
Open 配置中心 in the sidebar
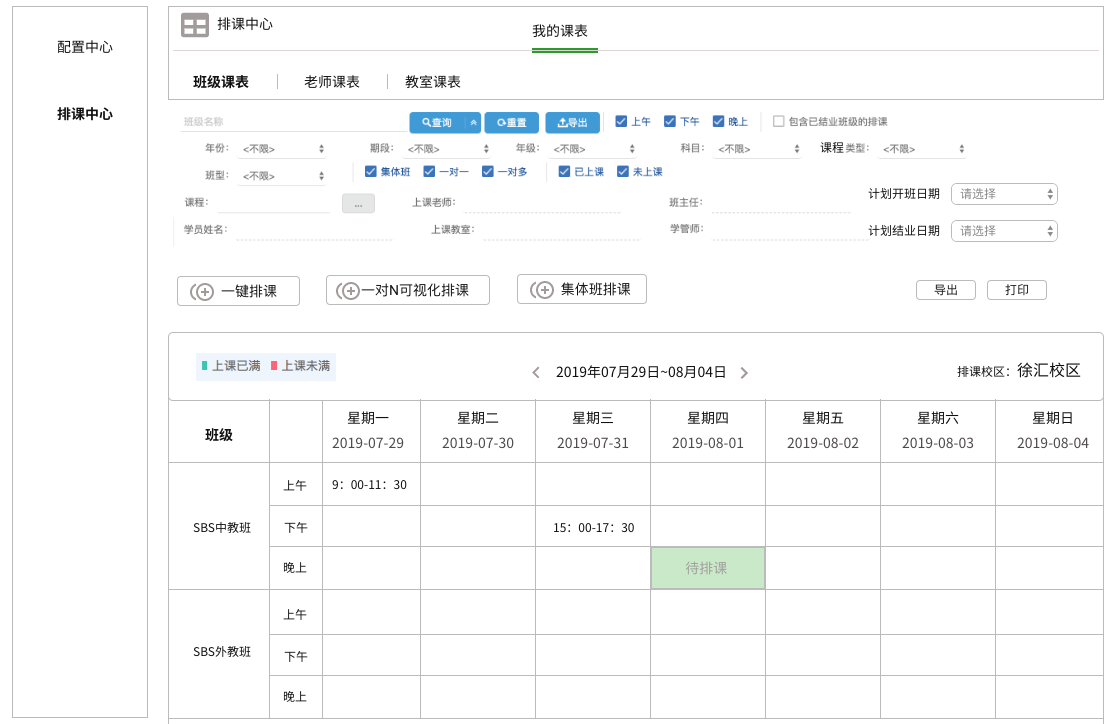coord(84,48)
